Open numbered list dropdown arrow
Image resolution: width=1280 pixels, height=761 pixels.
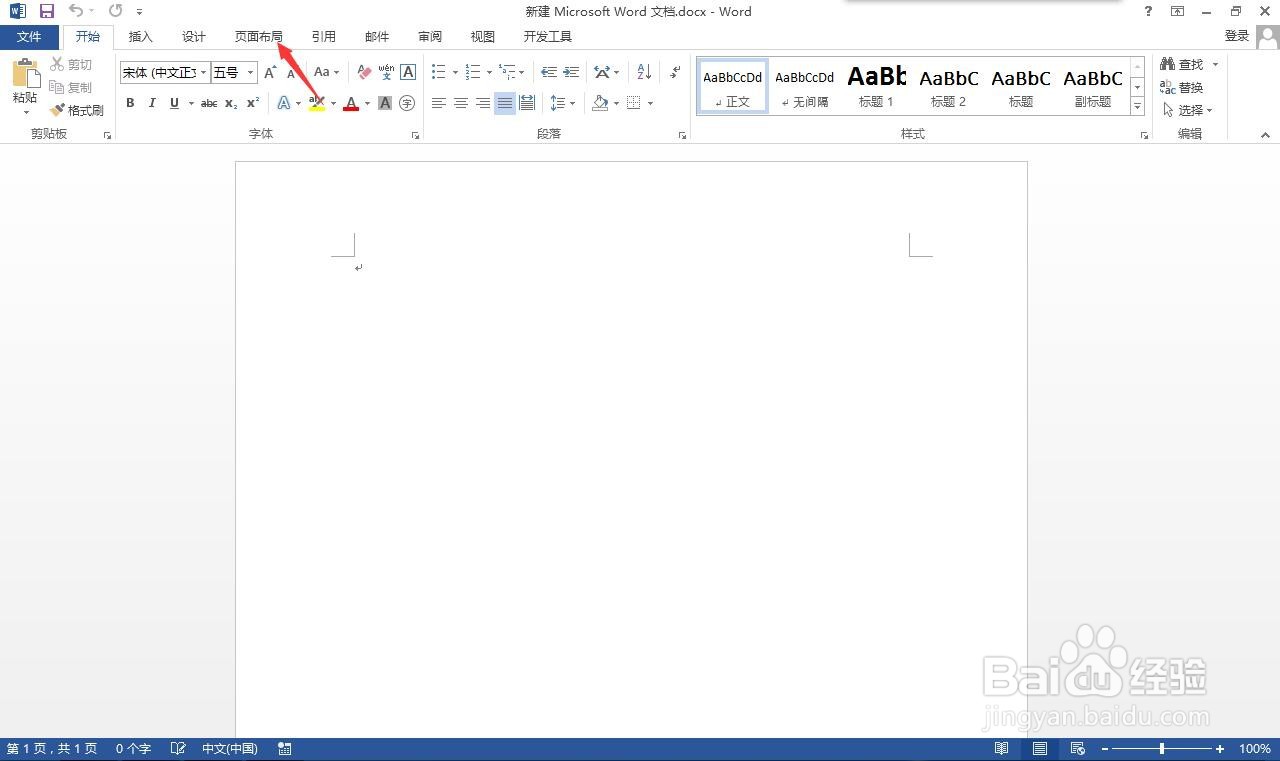[489, 72]
